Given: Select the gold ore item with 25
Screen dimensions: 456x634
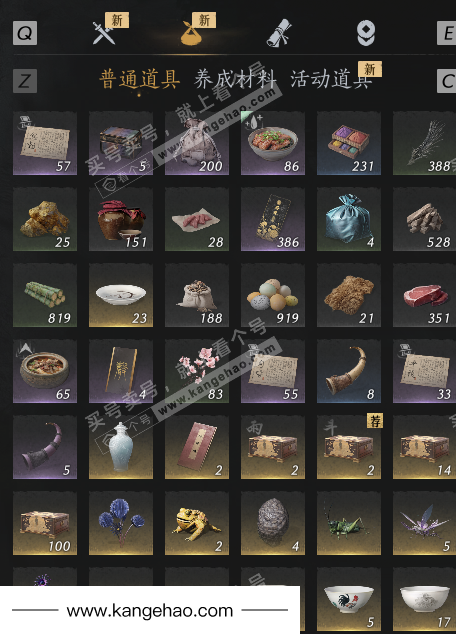Looking at the screenshot, I should (x=45, y=219).
